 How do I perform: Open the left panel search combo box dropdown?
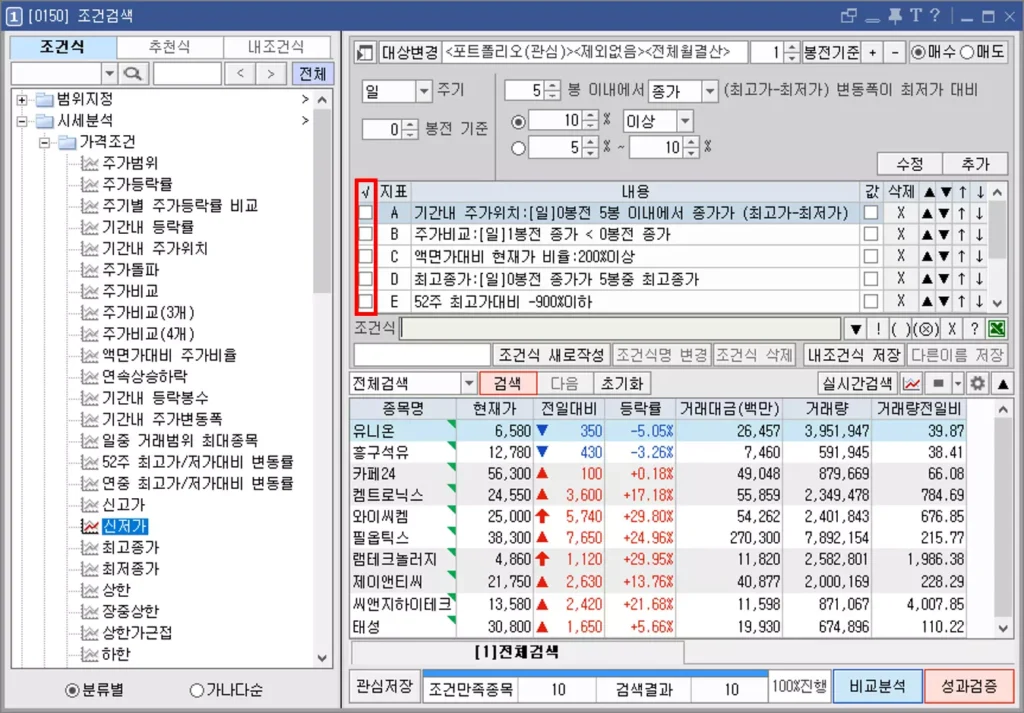(x=110, y=74)
